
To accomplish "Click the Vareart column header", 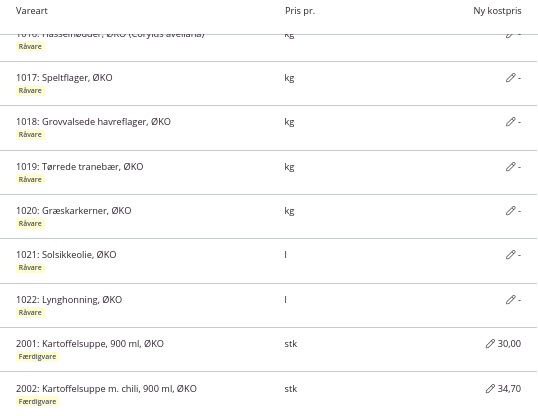I will pyautogui.click(x=32, y=11).
